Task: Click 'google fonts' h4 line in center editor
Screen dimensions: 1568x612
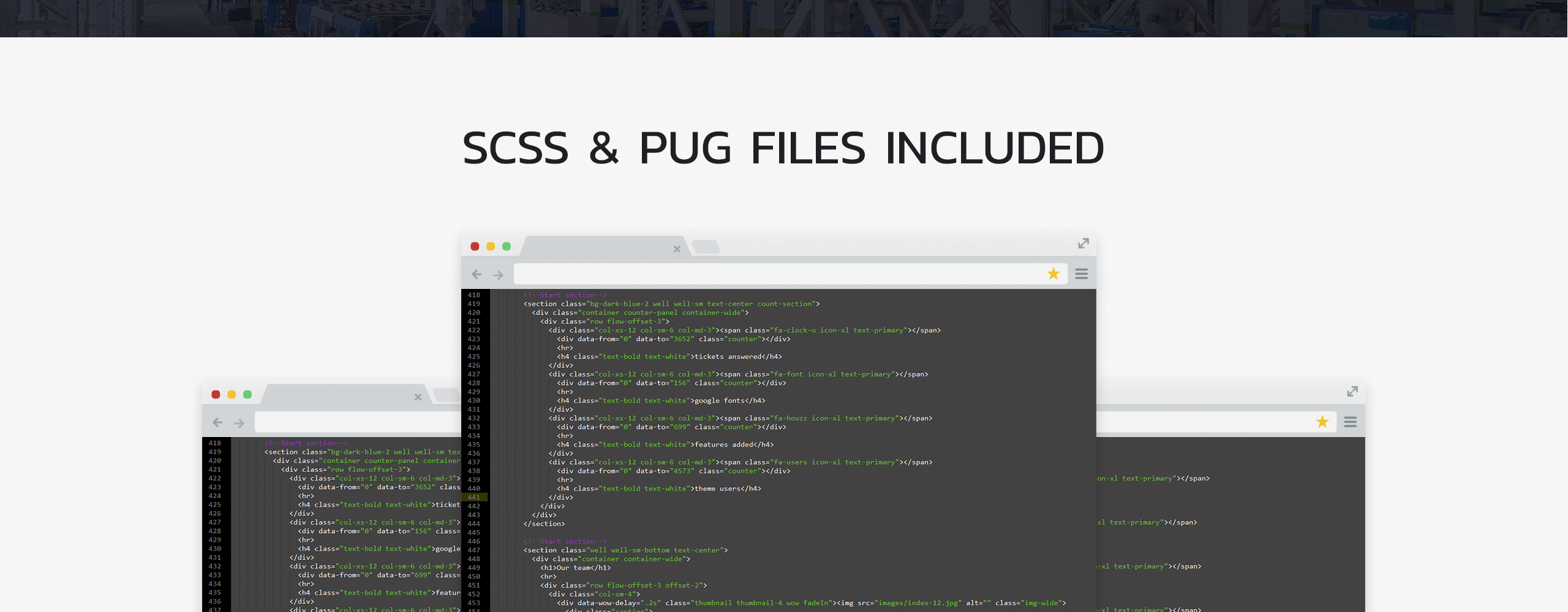Action: 661,401
